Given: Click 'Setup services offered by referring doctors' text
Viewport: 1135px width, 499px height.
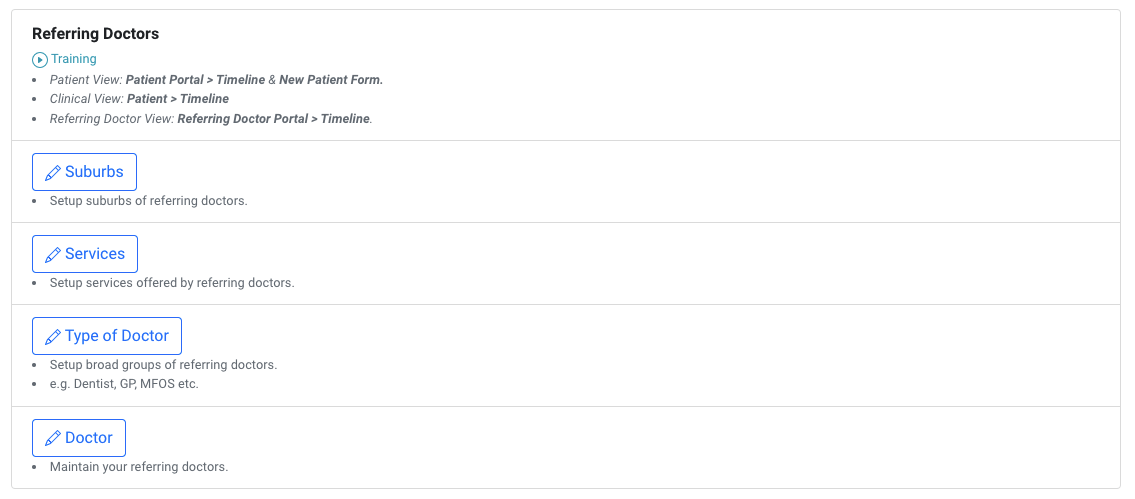Looking at the screenshot, I should coord(171,283).
